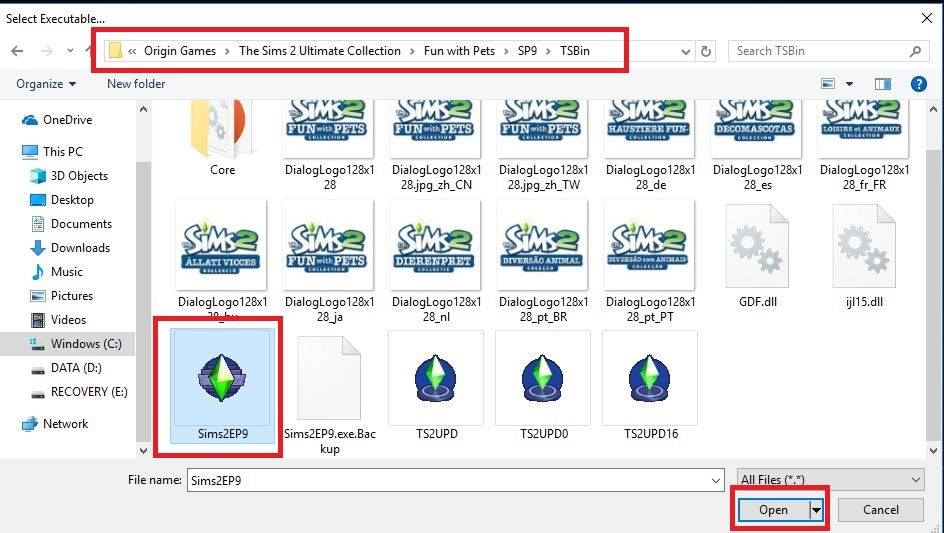The image size is (944, 533).
Task: Click the Help question mark icon
Action: (x=919, y=84)
